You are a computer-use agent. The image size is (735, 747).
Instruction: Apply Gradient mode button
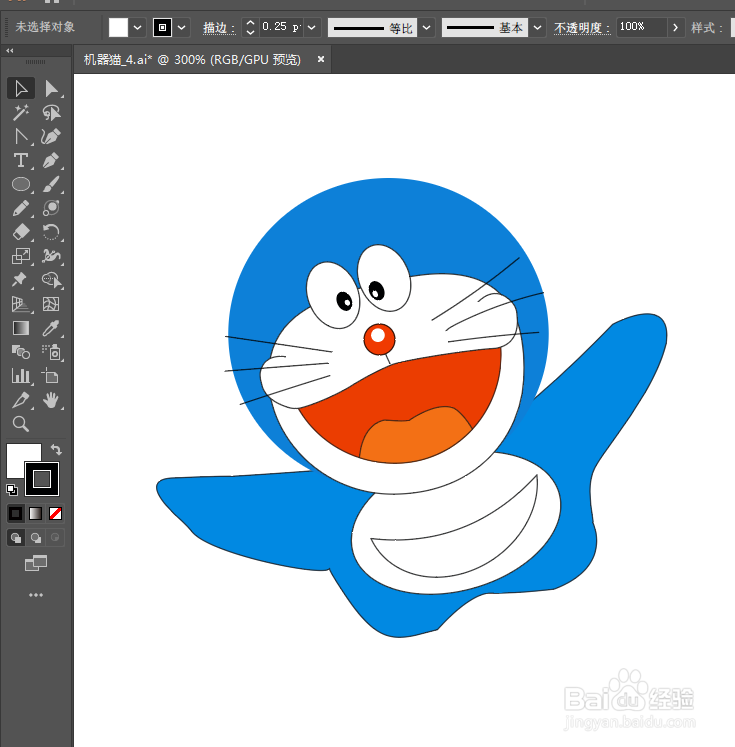pos(36,514)
